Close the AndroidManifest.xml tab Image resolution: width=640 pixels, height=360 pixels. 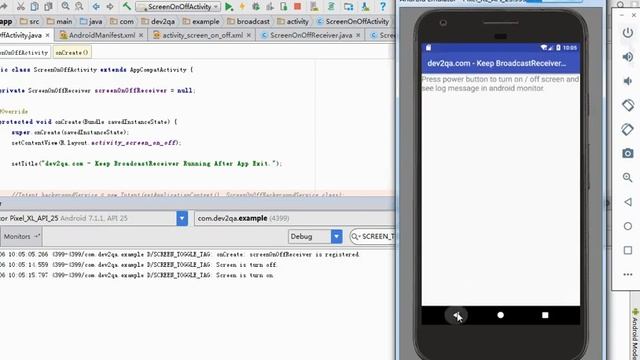click(x=141, y=36)
